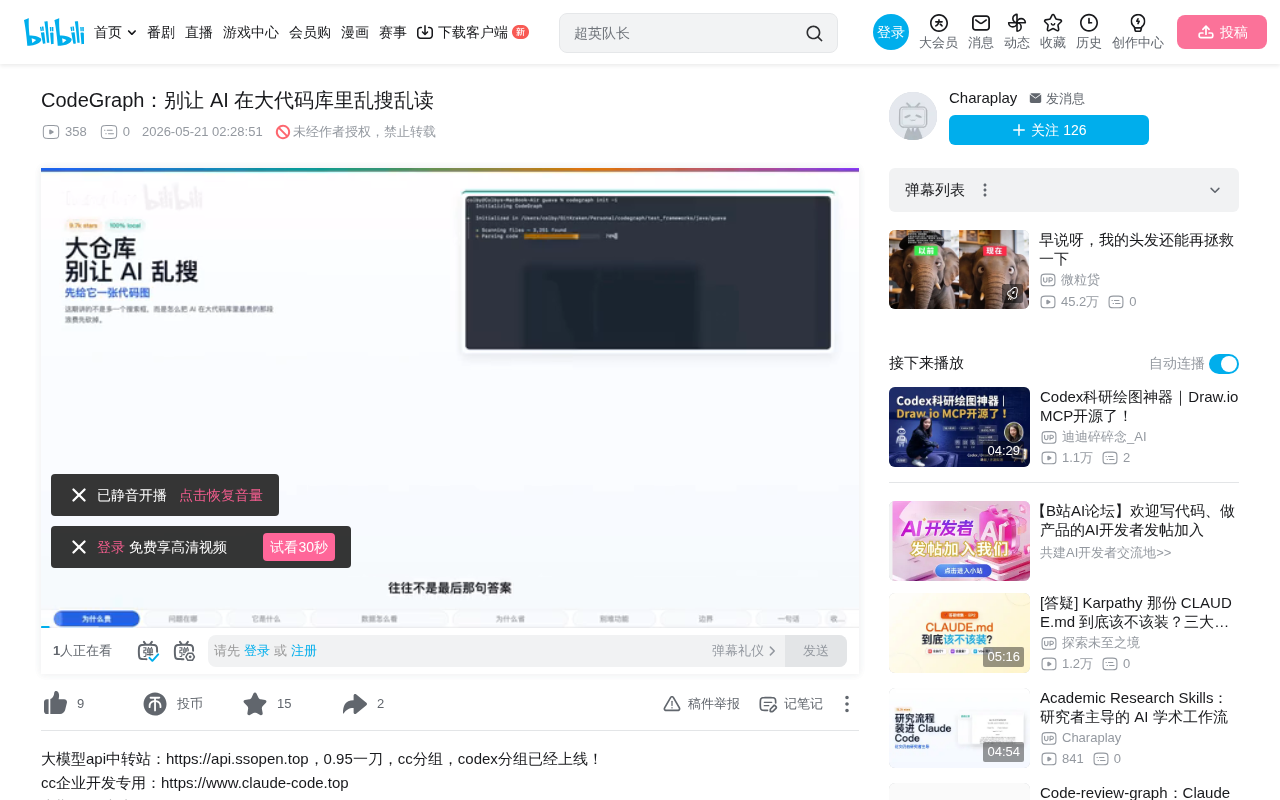Open 记笔记 notes
This screenshot has height=800, width=1280.
coord(791,704)
